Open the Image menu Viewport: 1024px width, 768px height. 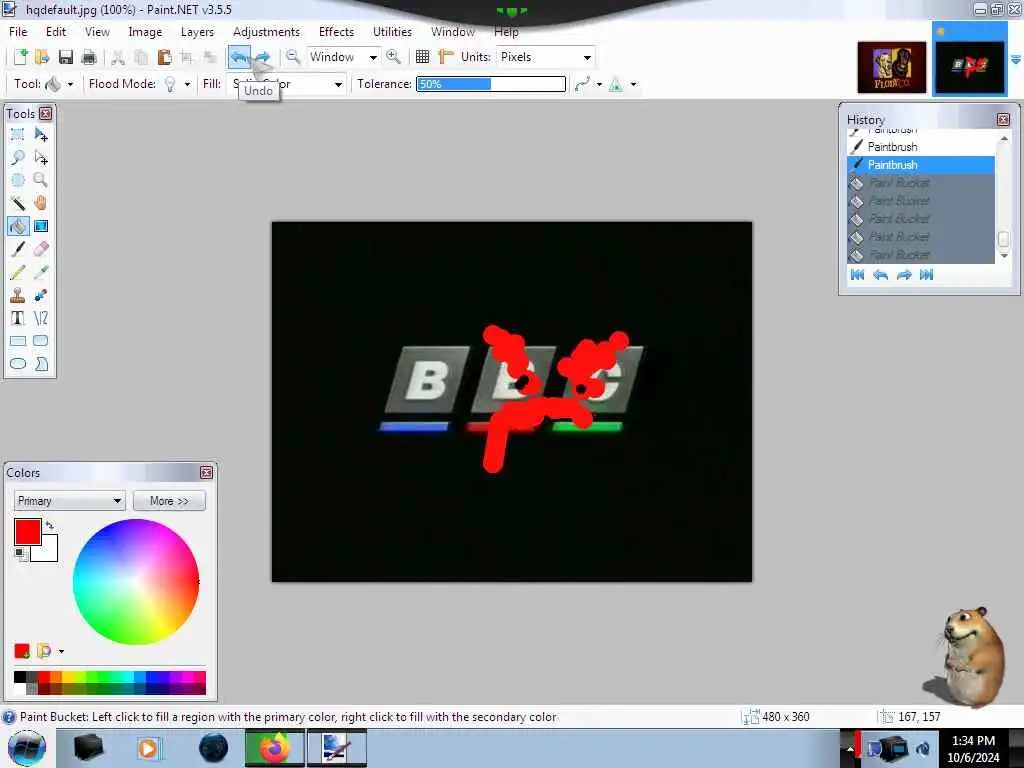pos(145,32)
